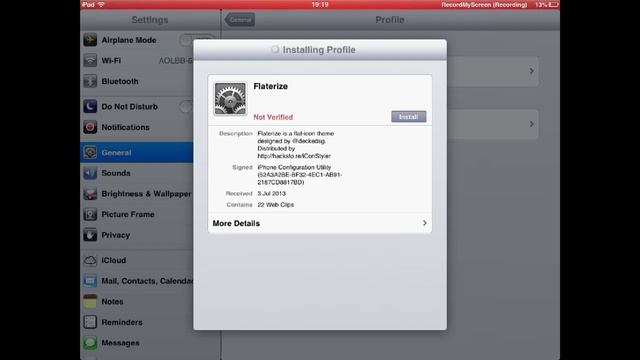Open second Profile row chevron behind dialog

(x=531, y=124)
